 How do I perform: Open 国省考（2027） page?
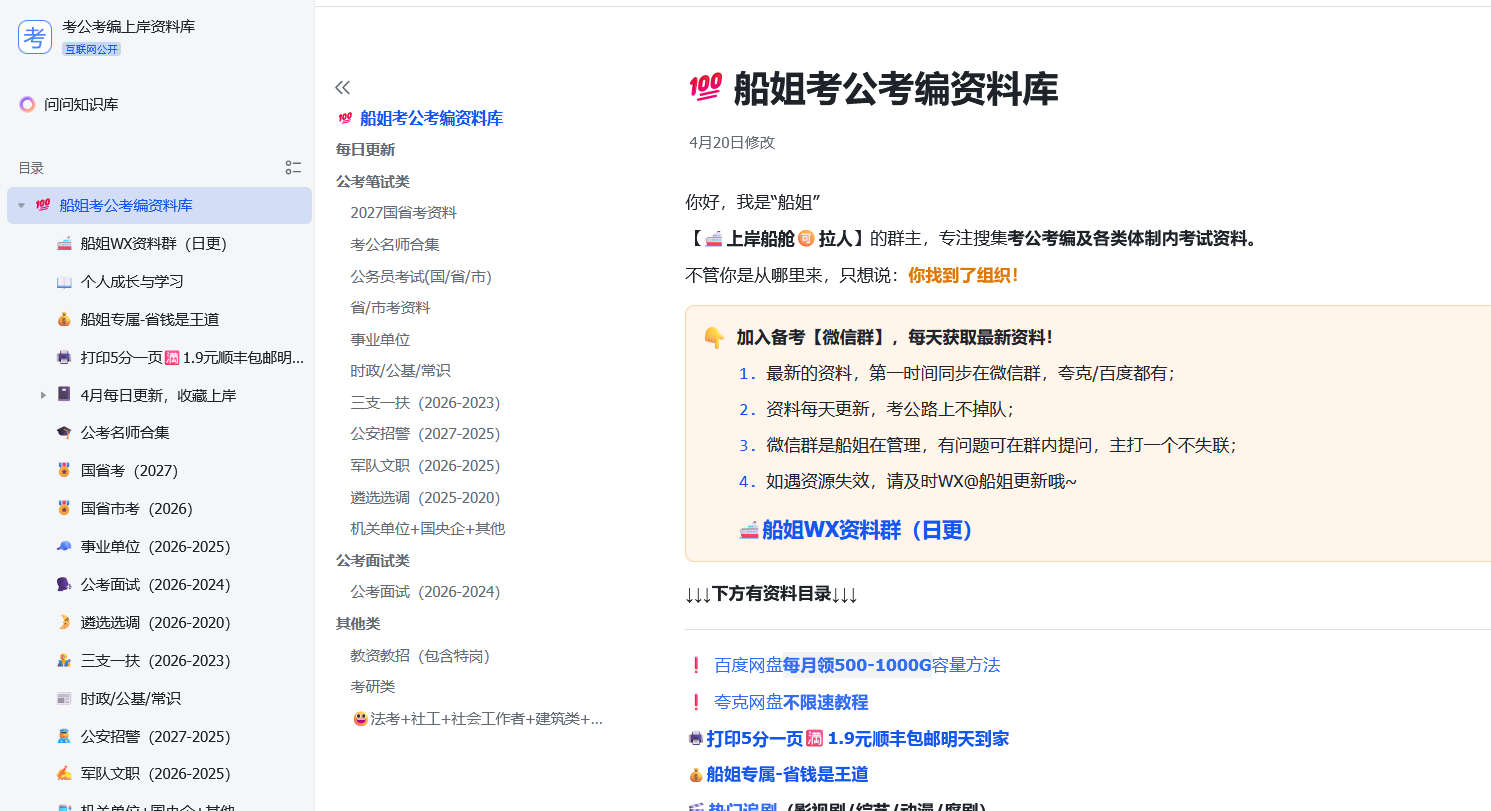point(129,470)
